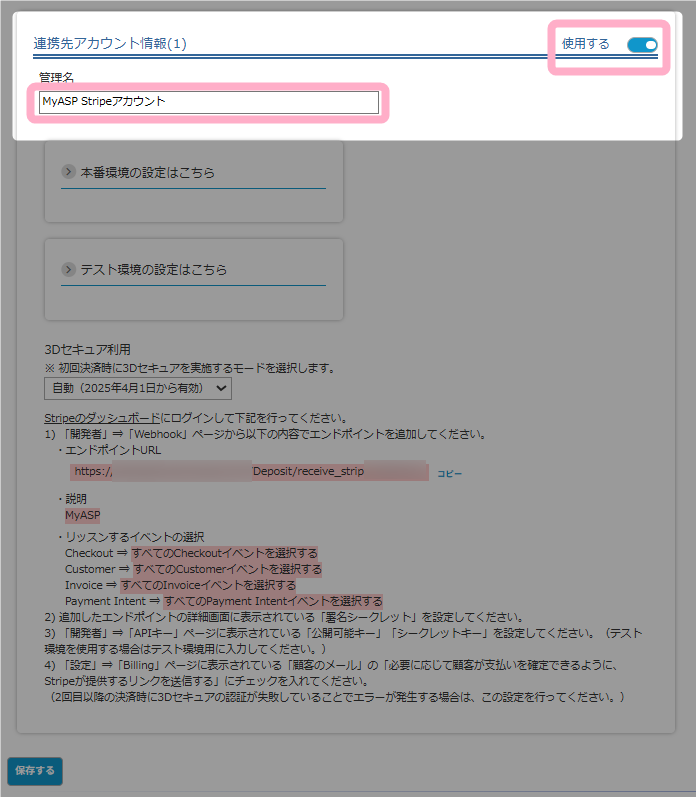Click the 連携先アカウント情報(1) heading
Viewport: 696px width, 797px height.
110,44
